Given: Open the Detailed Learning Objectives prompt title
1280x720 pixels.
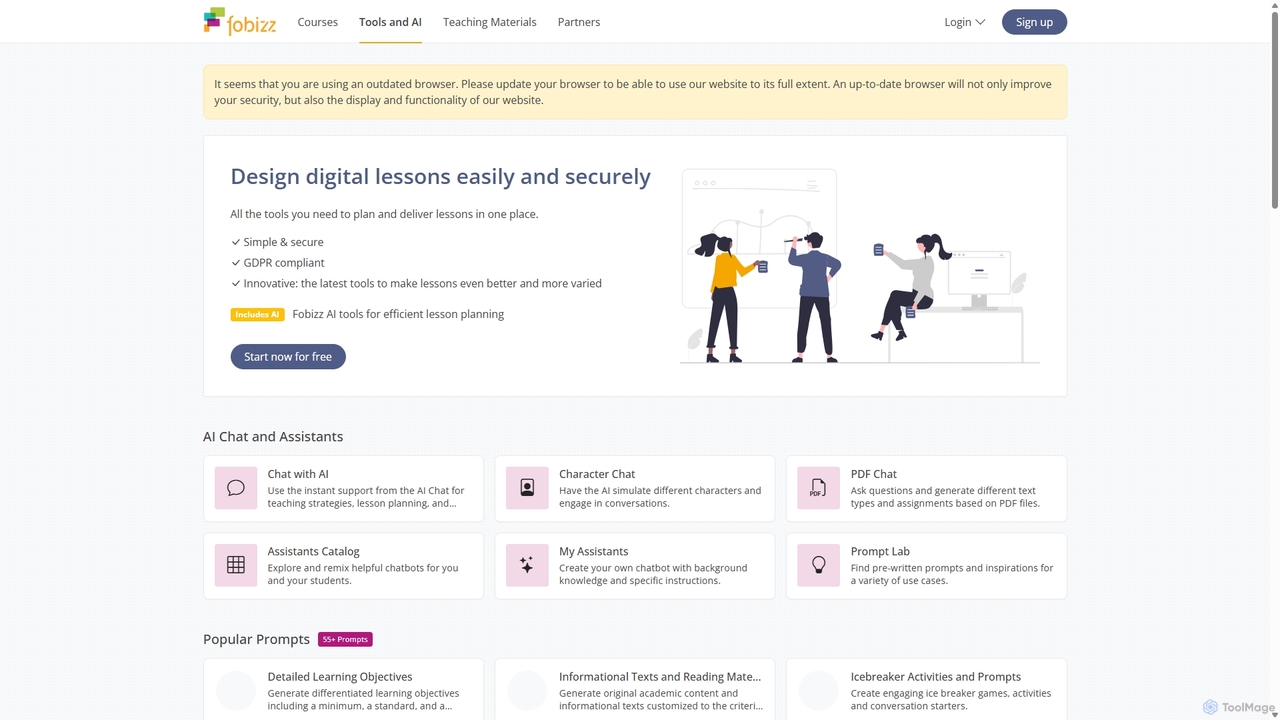Looking at the screenshot, I should tap(340, 677).
